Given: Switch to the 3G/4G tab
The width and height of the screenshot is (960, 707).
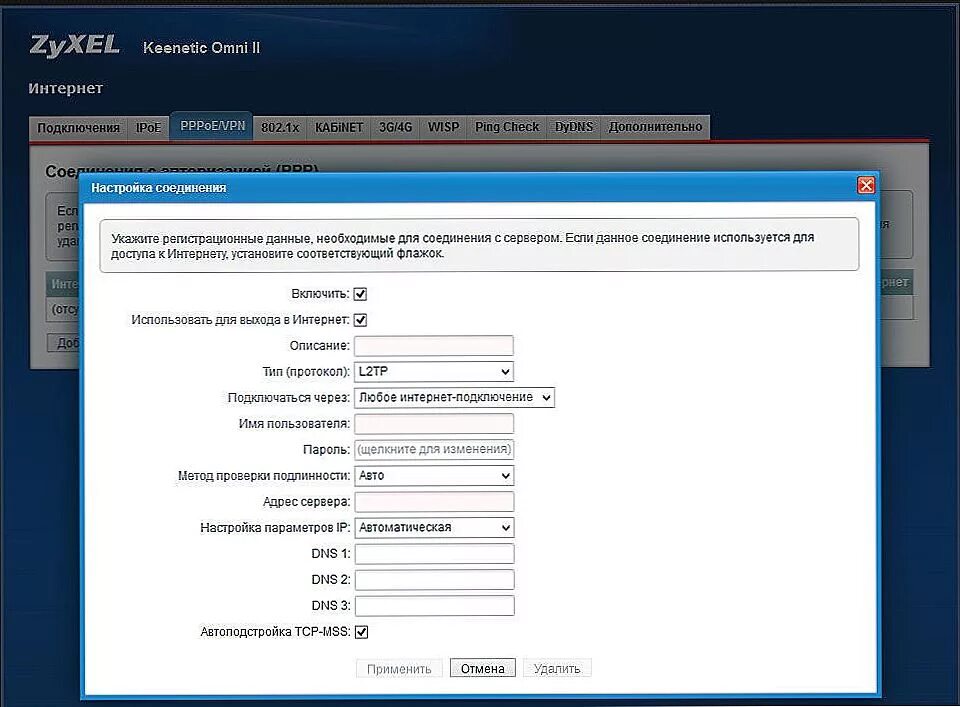Looking at the screenshot, I should pos(396,128).
